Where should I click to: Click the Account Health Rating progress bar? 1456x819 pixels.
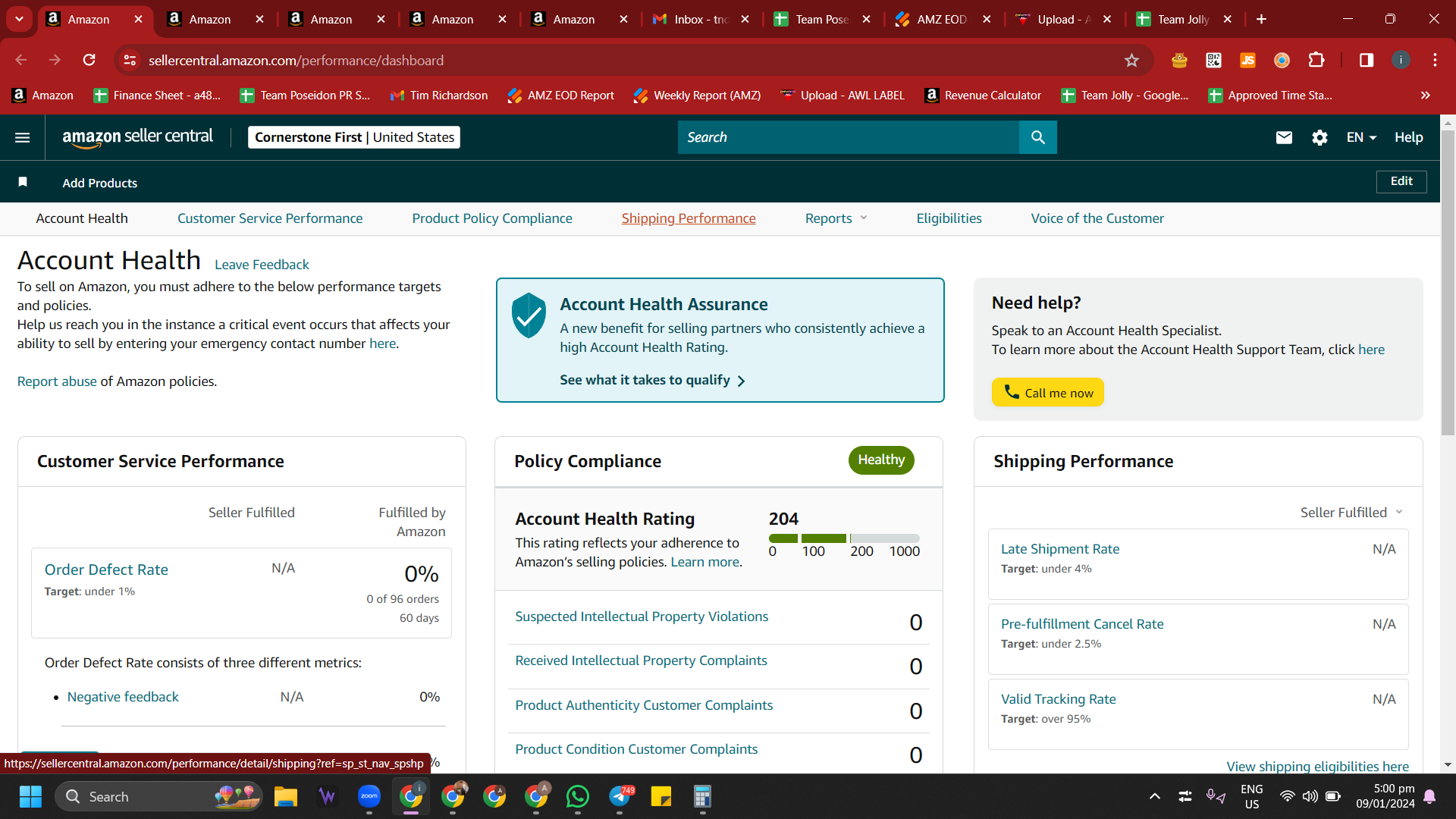[844, 538]
